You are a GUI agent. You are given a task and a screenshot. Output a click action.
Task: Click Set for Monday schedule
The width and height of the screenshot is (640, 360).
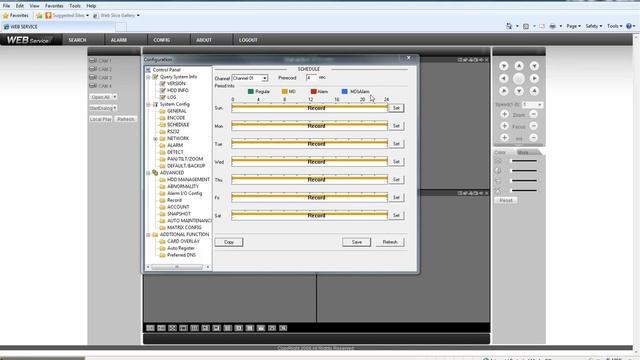click(396, 126)
